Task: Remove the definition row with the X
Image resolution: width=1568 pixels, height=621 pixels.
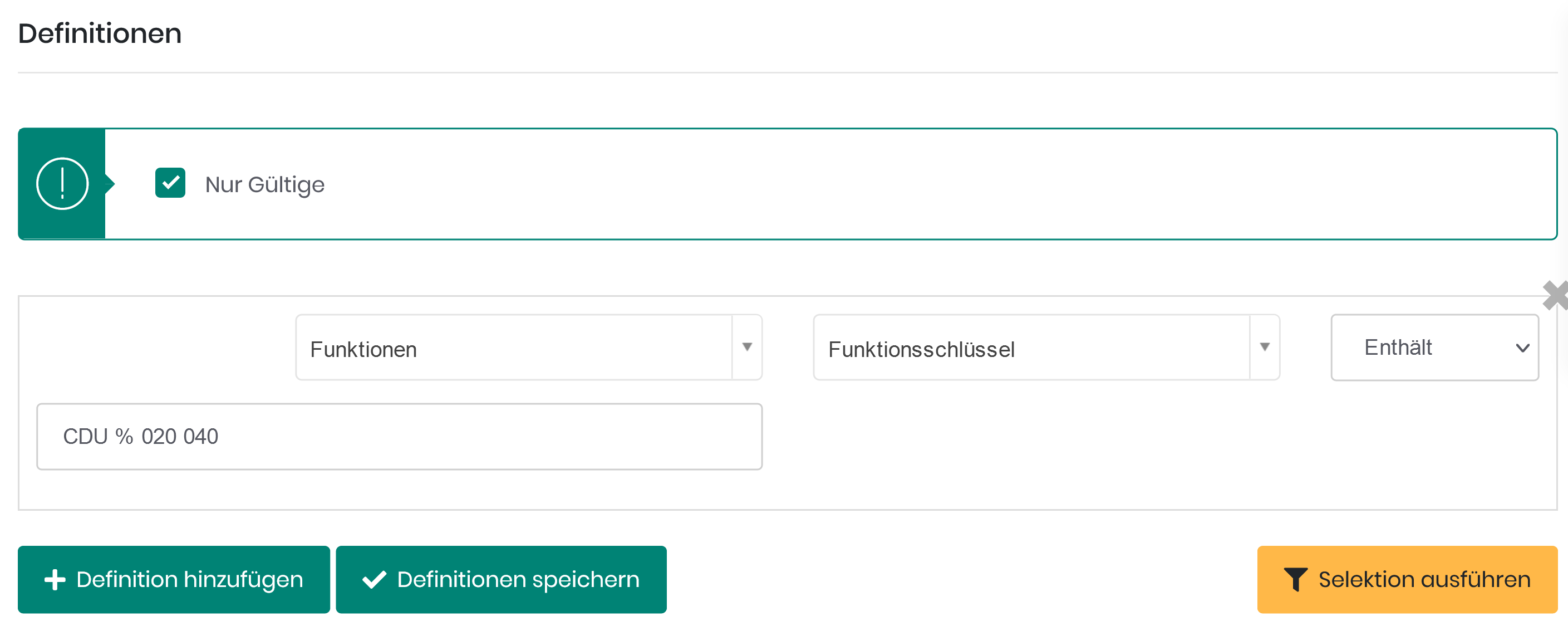Action: (x=1555, y=296)
